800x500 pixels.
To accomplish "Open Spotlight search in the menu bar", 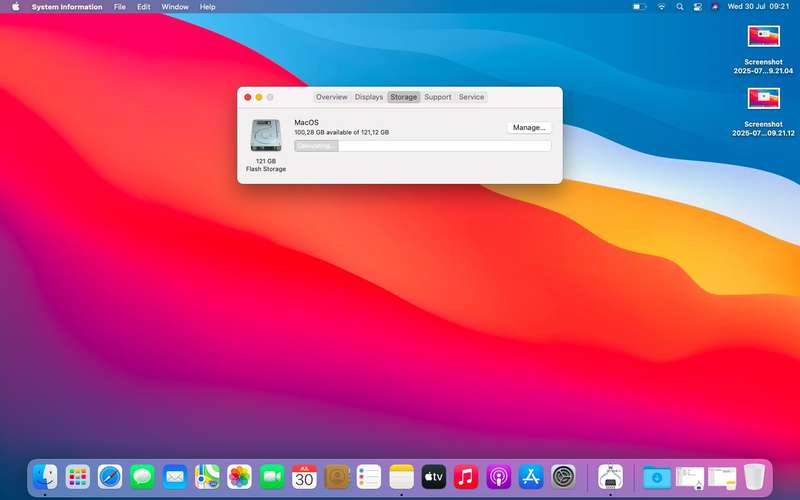I will tap(679, 7).
